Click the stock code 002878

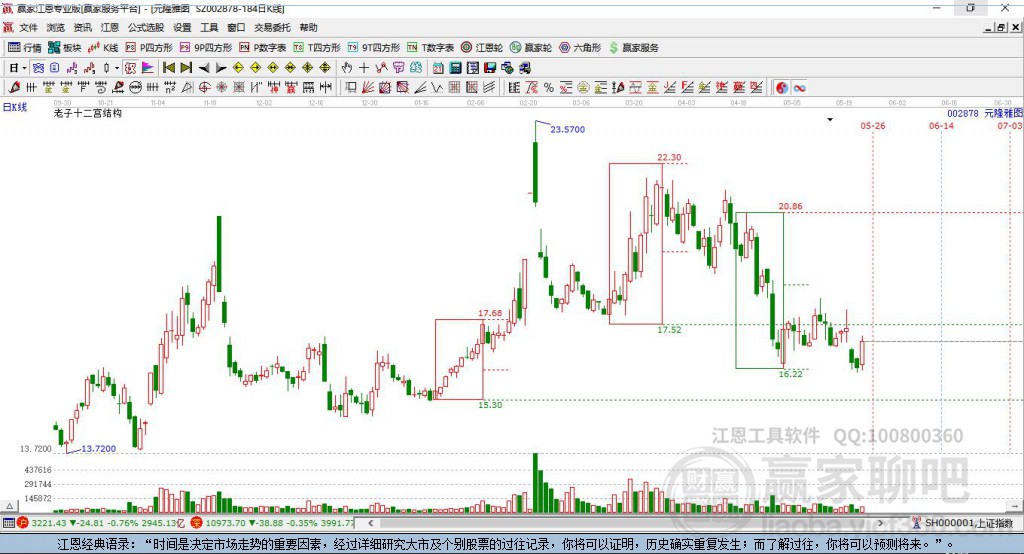[x=963, y=114]
